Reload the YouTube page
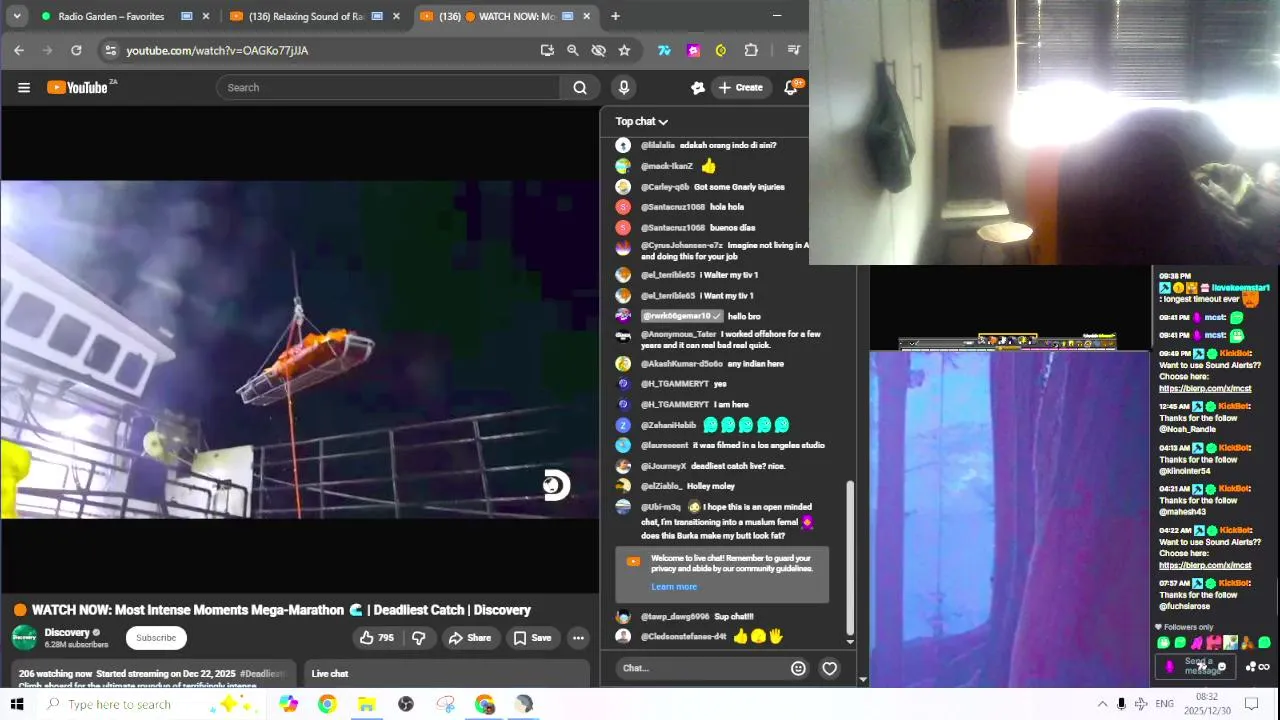The image size is (1280, 720). pyautogui.click(x=76, y=50)
